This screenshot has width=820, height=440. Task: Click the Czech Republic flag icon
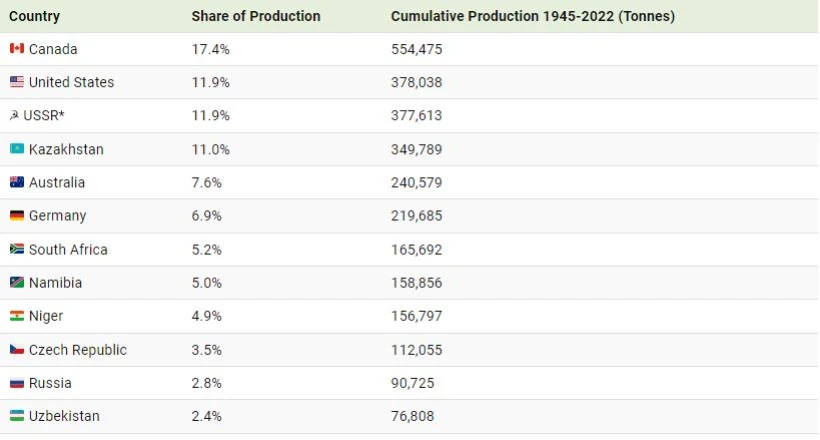[x=17, y=350]
